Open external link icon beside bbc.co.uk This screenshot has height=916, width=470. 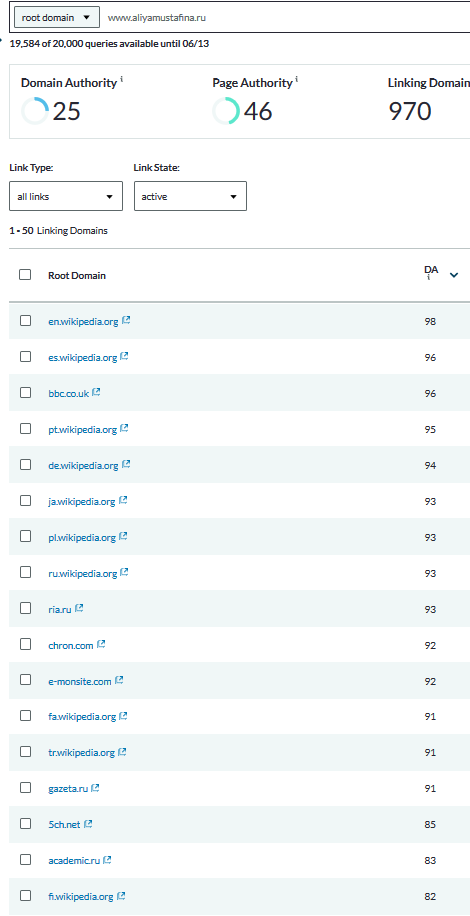[96, 393]
